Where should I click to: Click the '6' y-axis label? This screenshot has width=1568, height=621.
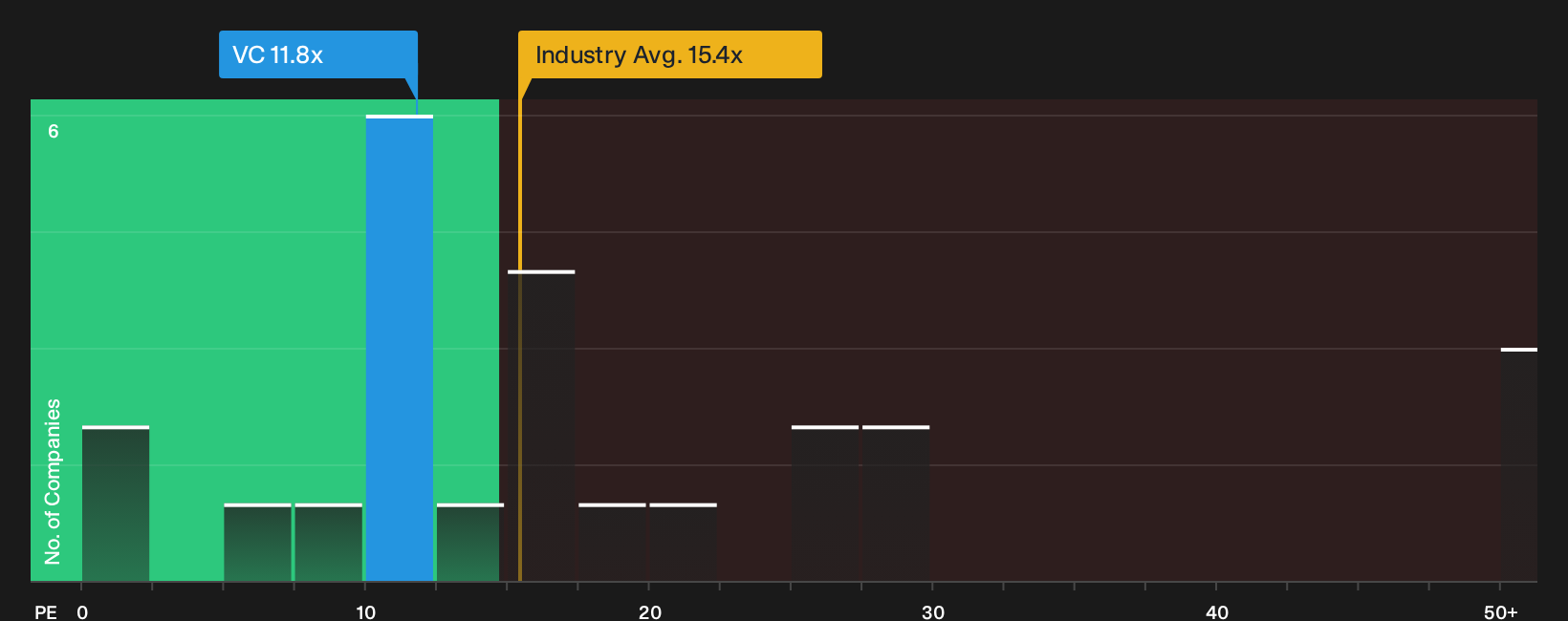(54, 131)
